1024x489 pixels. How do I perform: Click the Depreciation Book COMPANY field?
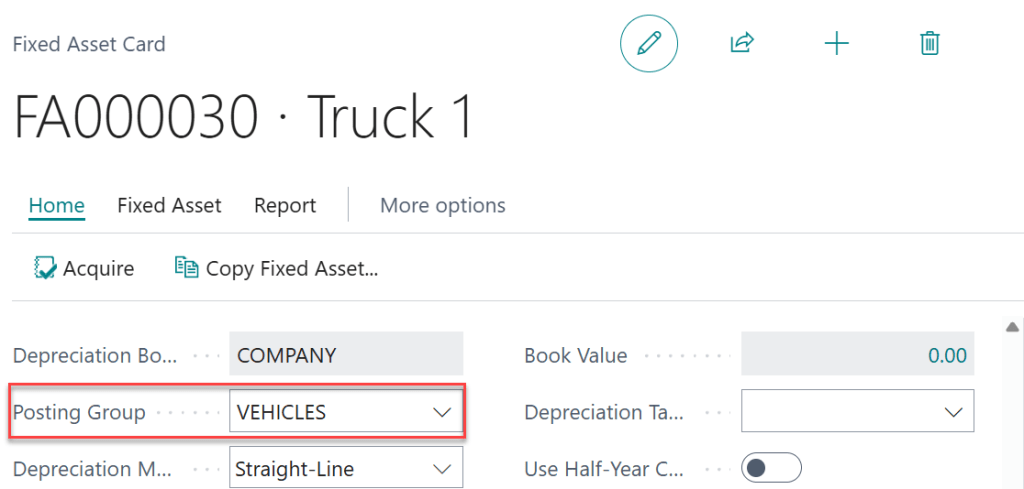pos(346,355)
